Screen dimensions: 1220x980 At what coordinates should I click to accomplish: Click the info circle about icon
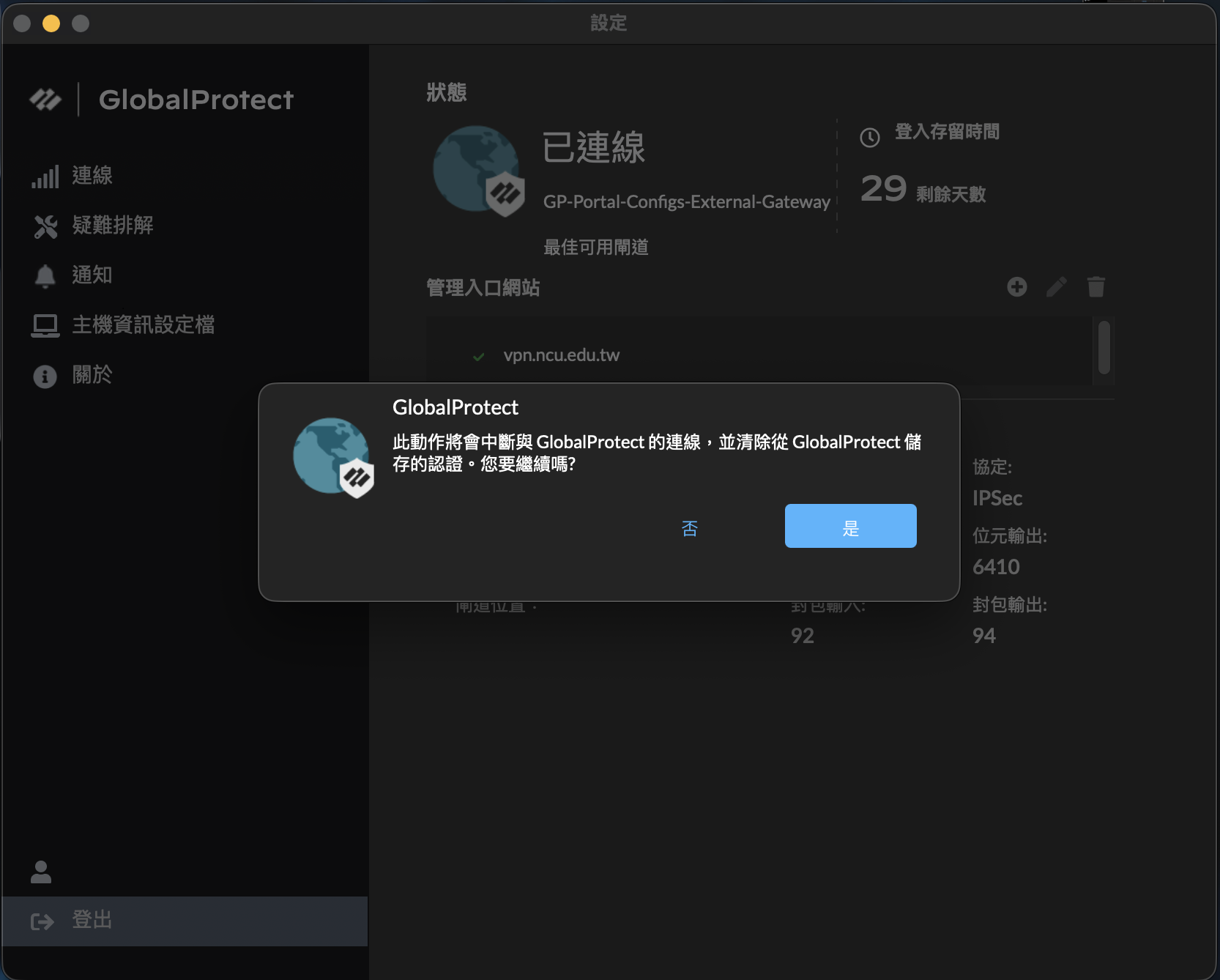[x=45, y=376]
